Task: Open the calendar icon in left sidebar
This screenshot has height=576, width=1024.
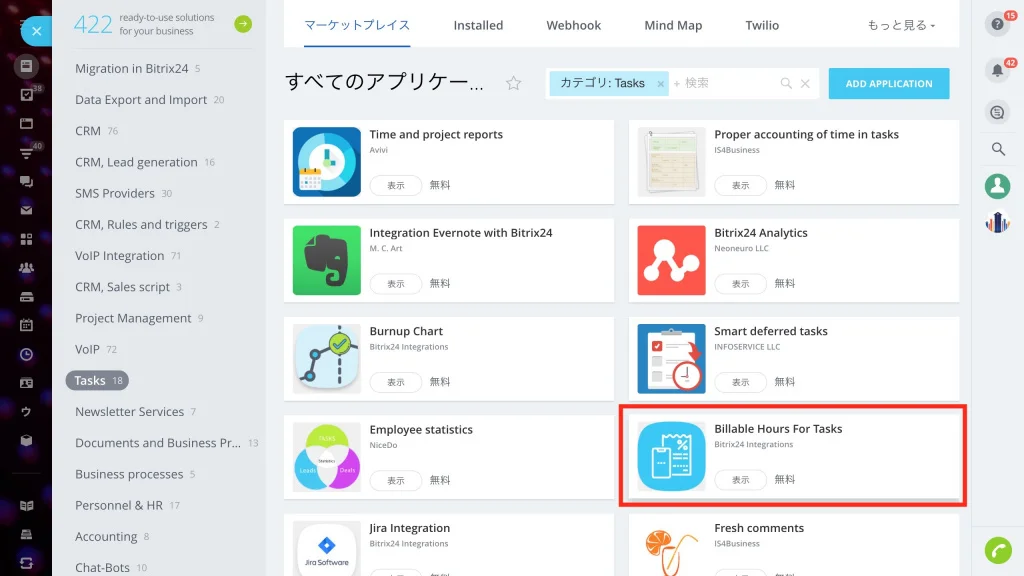Action: [26, 325]
